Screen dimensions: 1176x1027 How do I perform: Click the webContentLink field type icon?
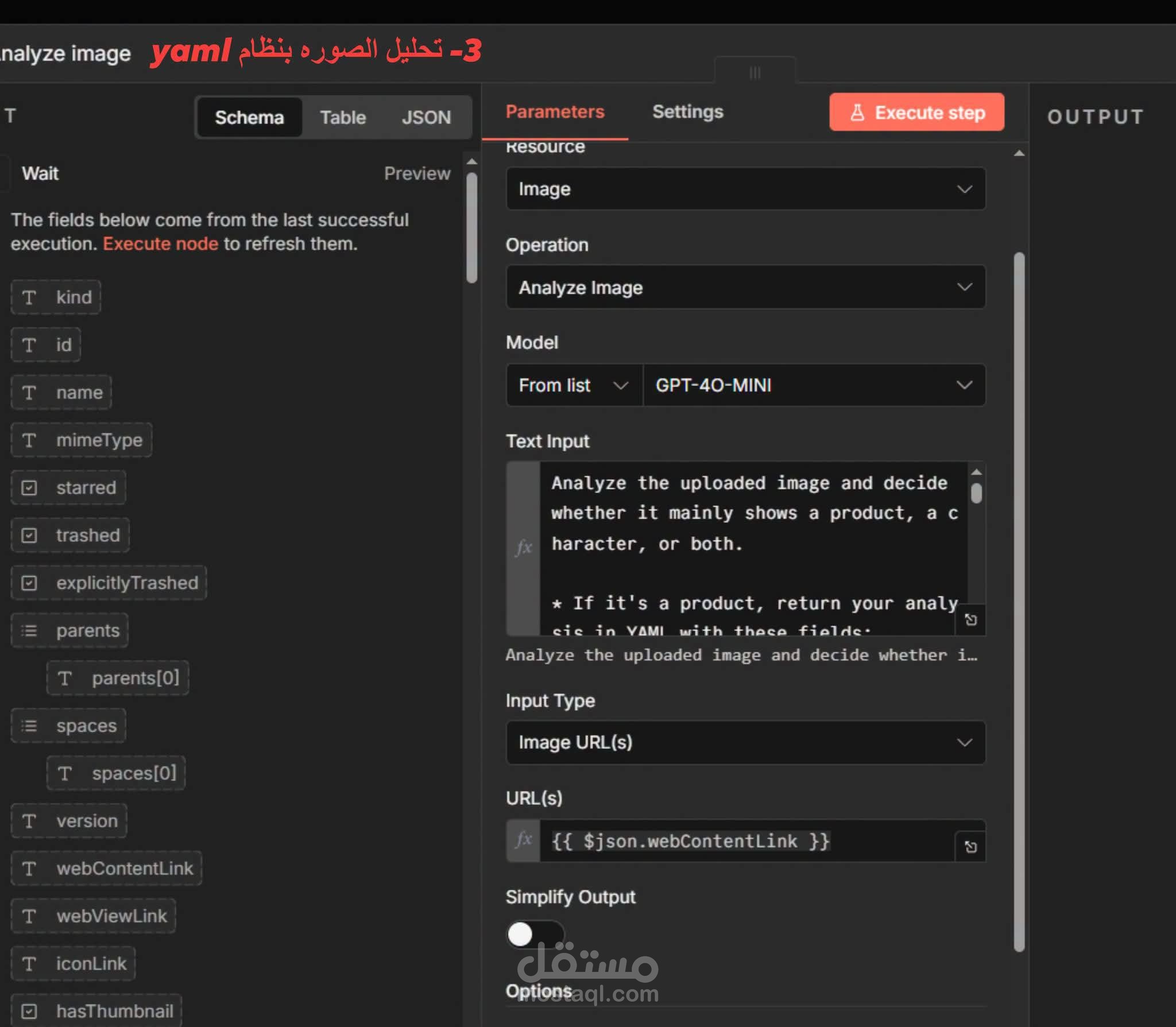coord(29,869)
